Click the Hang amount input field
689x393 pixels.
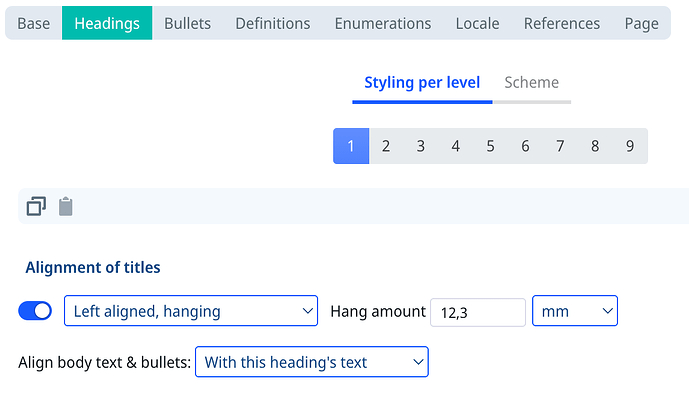478,312
